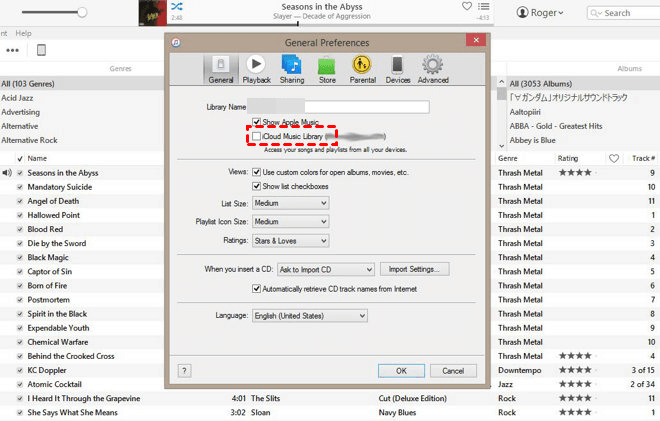Screen dimensions: 660x421
Task: Click star rating of Seasons in the Abyss
Action: [575, 173]
